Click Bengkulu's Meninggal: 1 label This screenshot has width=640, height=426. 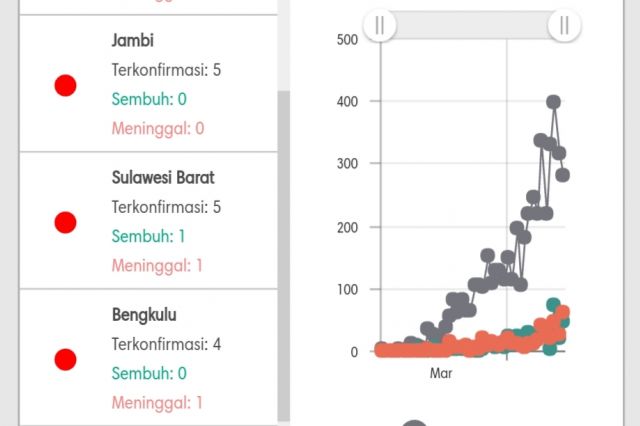(x=157, y=403)
